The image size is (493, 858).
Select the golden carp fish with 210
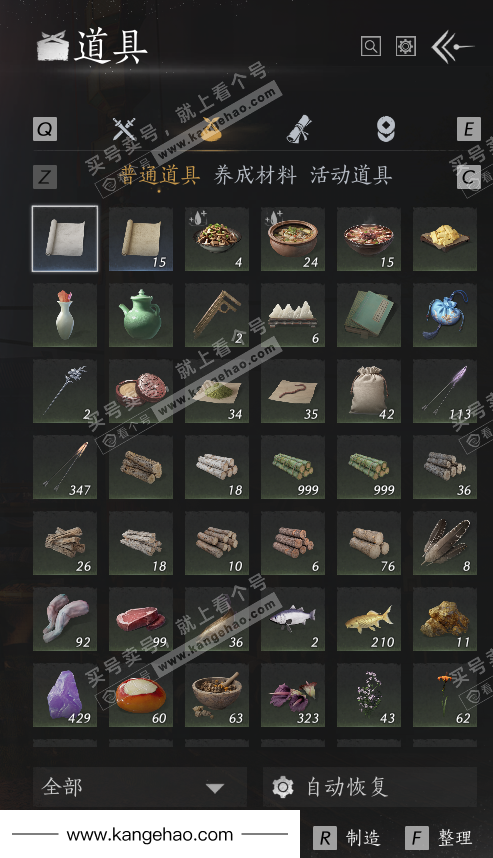pyautogui.click(x=369, y=619)
